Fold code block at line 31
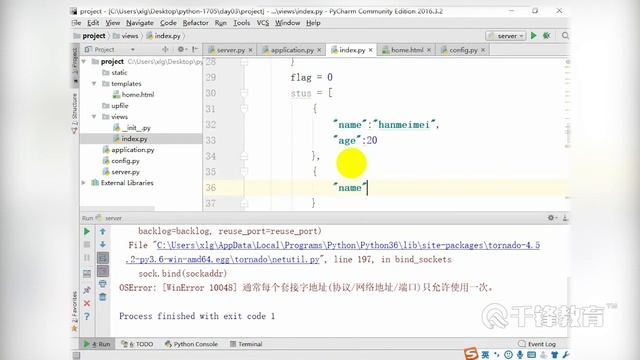 (244, 109)
